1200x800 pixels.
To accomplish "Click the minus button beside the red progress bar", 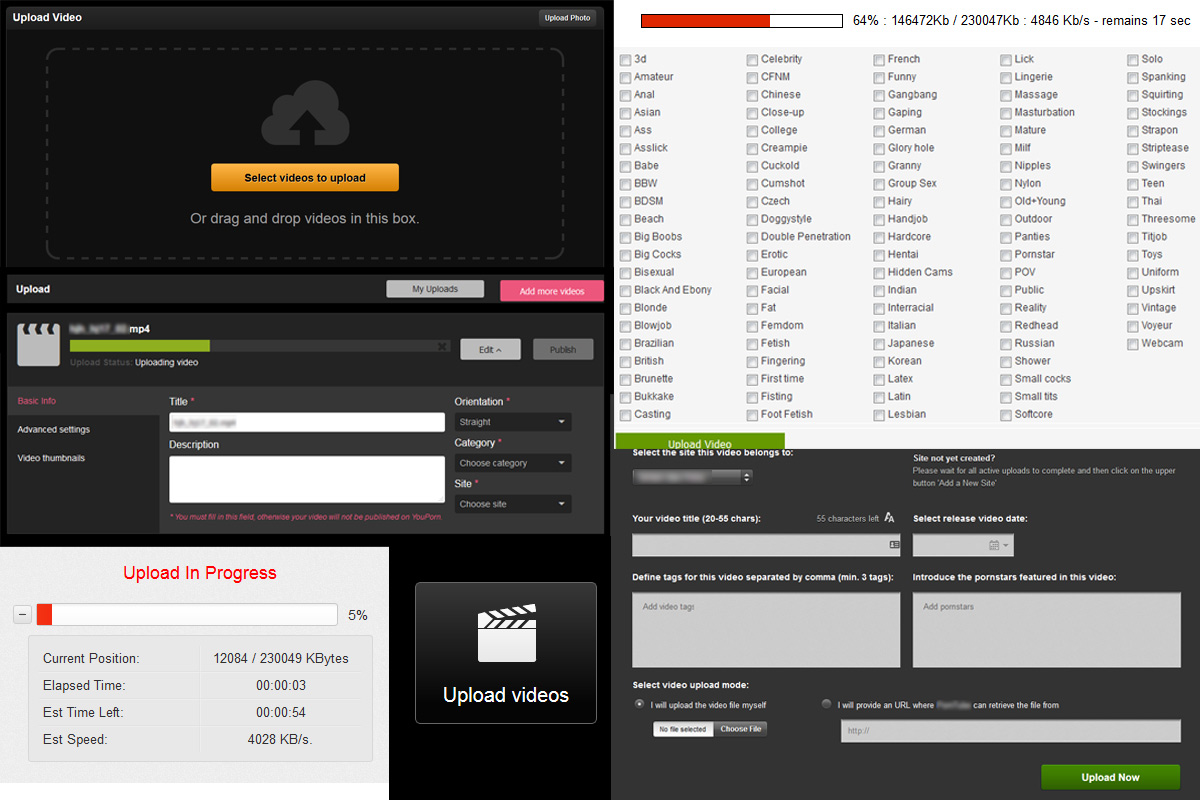I will [x=22, y=615].
